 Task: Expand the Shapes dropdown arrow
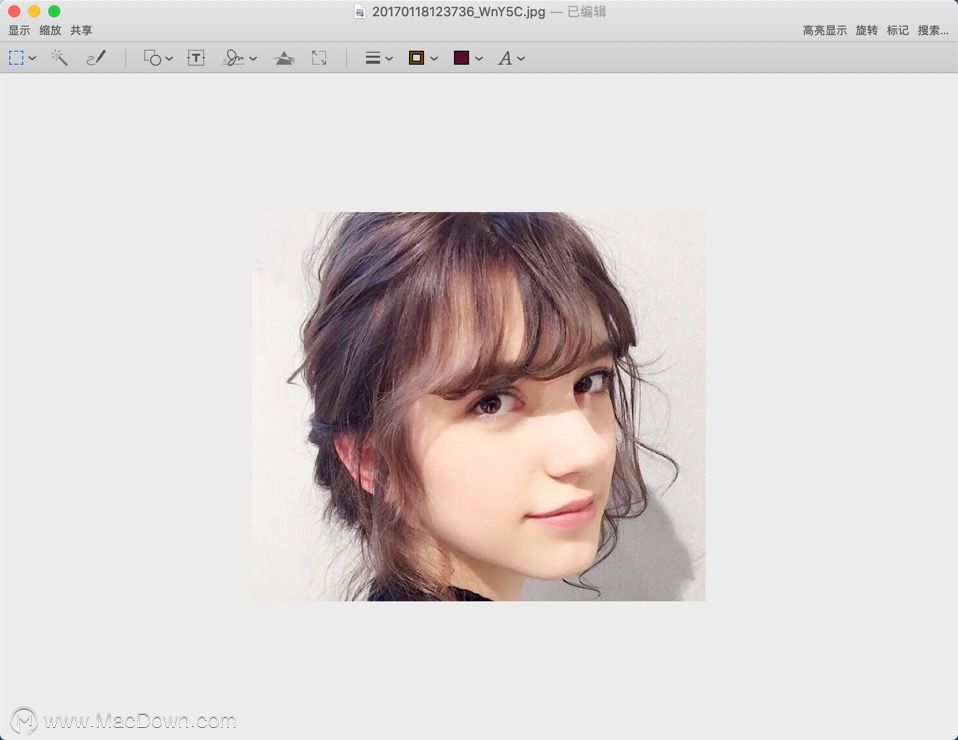[x=169, y=59]
